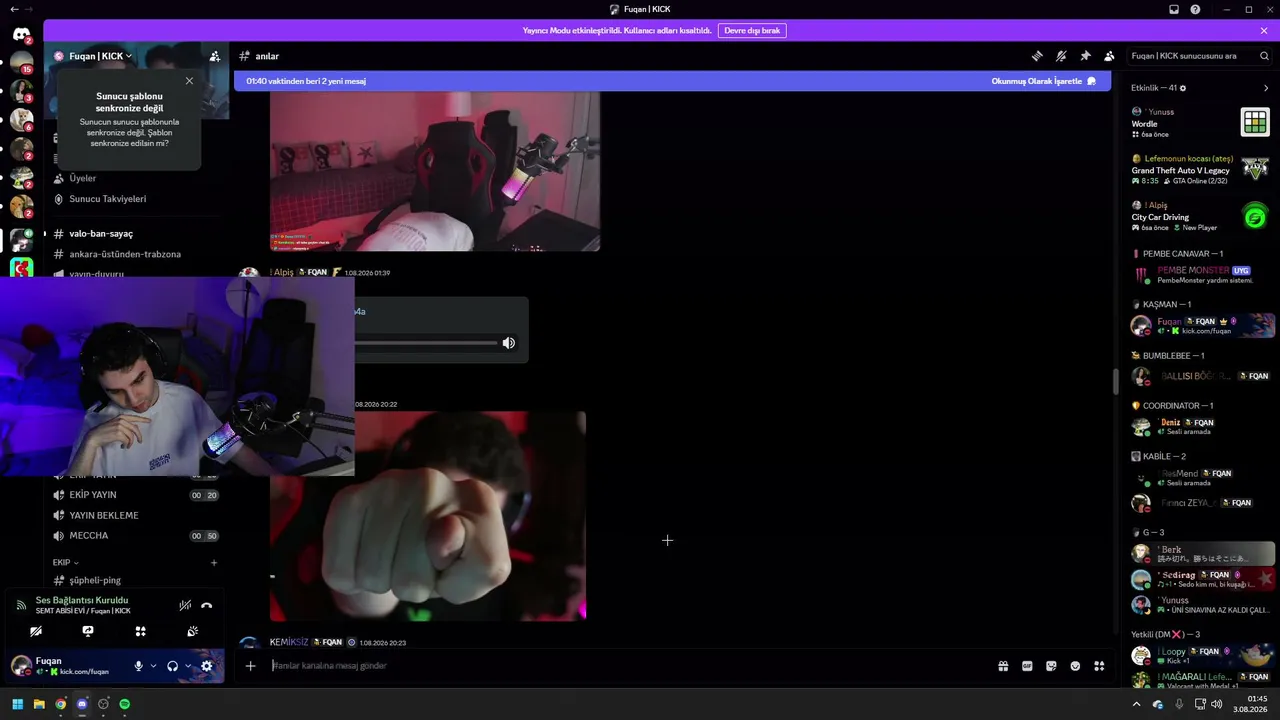Open Grand Theft Auto V Legacy activity
Viewport: 1280px width, 720px height.
tap(1200, 169)
